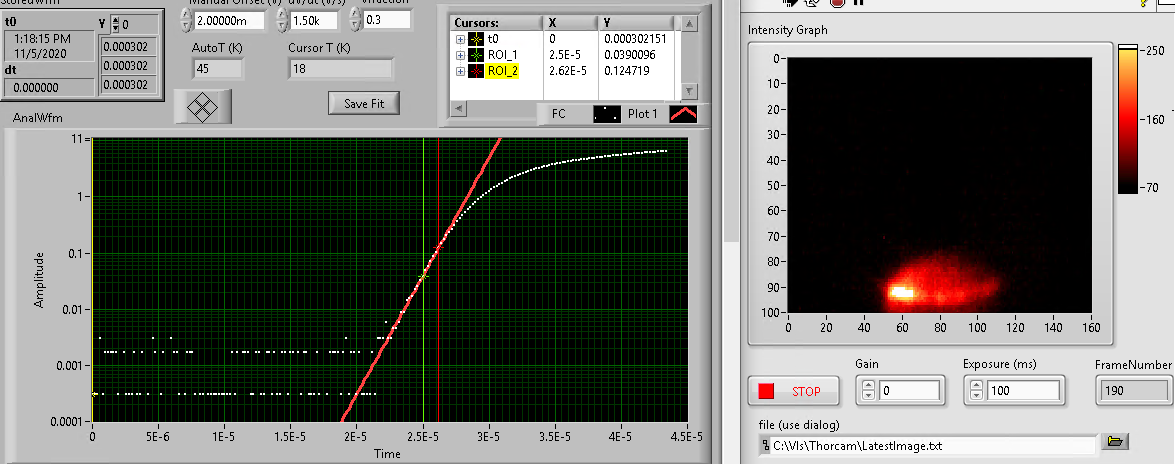Expand the t0 cursor entry
The width and height of the screenshot is (1175, 464).
point(460,38)
